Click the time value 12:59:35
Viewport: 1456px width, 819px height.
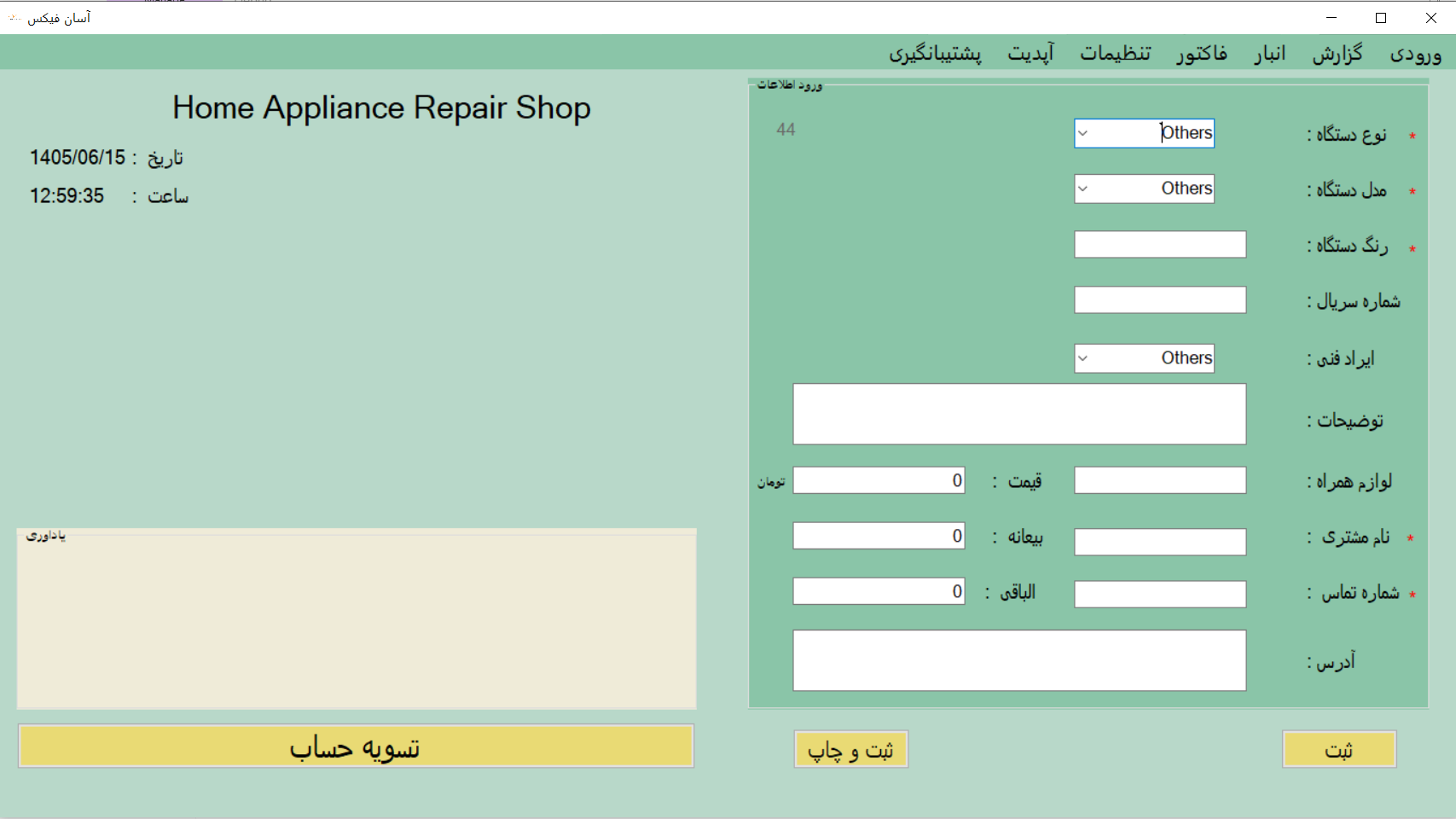click(67, 196)
